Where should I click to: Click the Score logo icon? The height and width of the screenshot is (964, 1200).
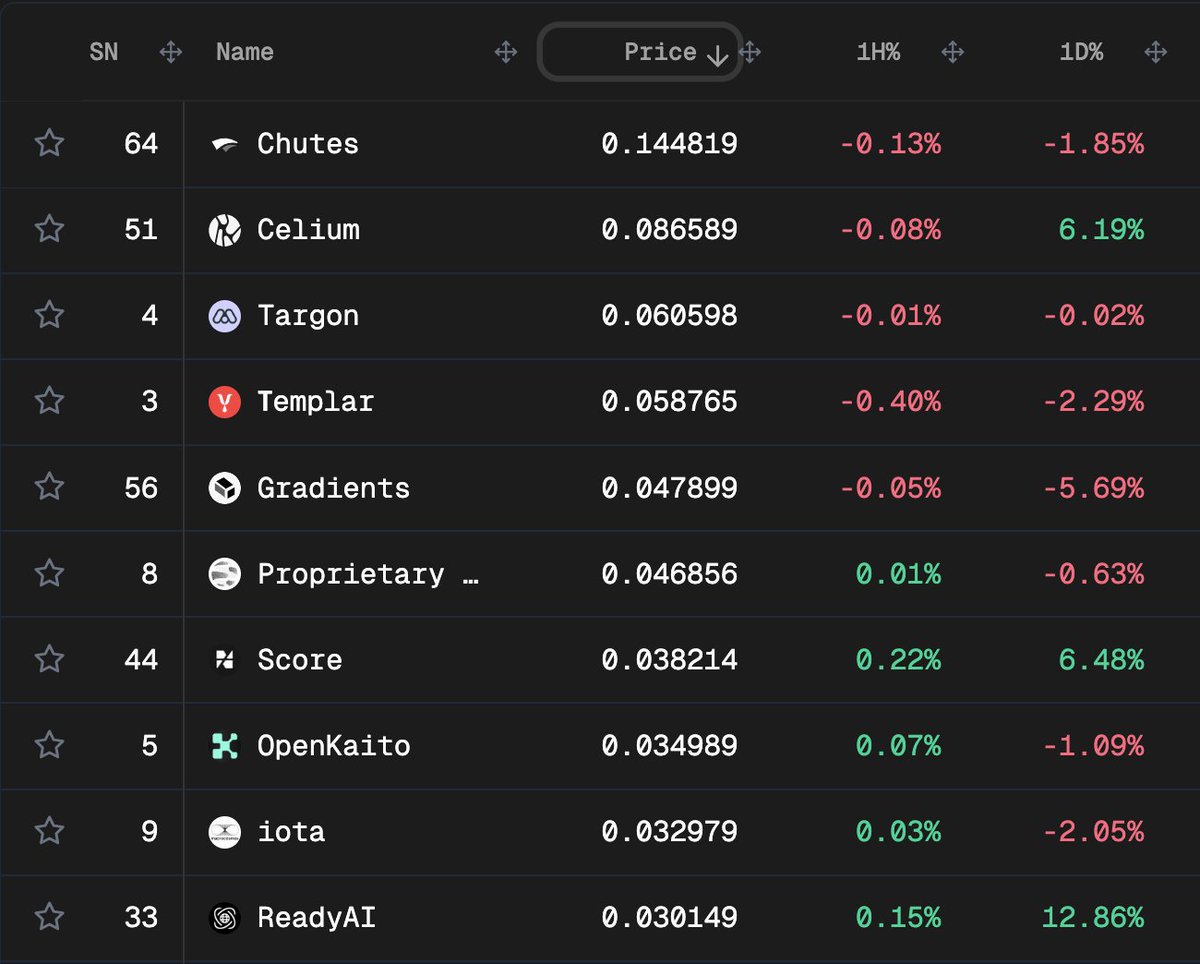(x=225, y=660)
